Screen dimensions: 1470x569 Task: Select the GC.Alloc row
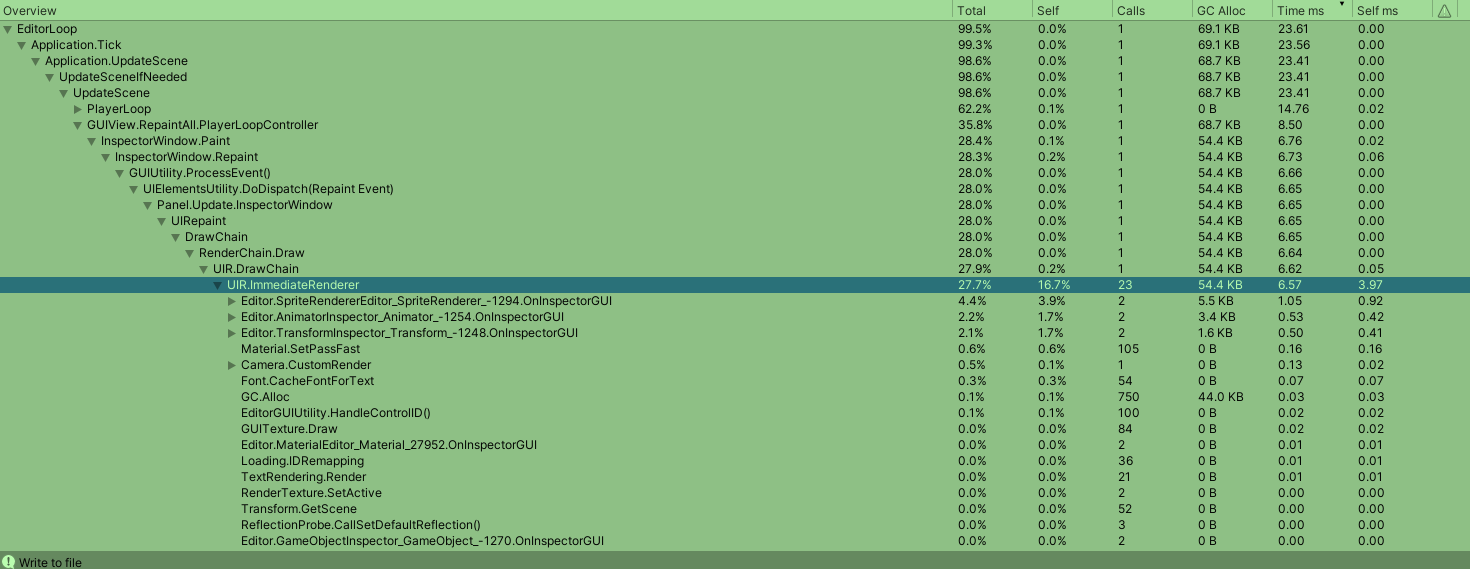point(265,397)
